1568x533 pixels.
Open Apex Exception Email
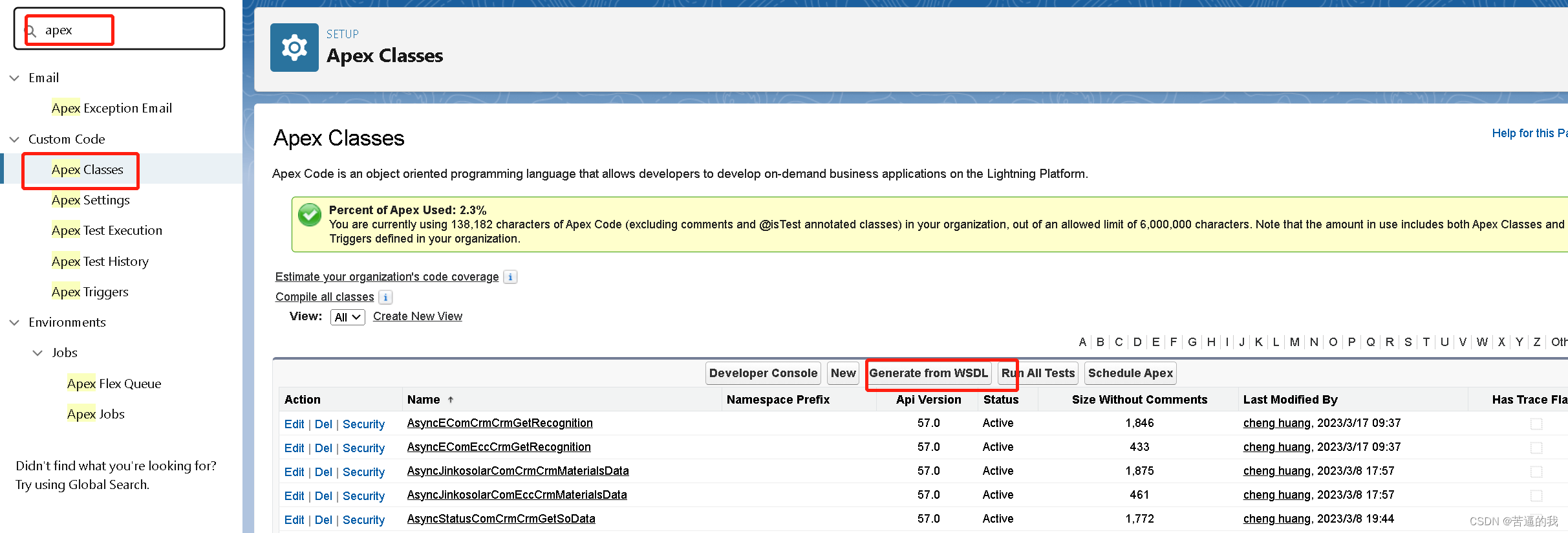[x=112, y=108]
